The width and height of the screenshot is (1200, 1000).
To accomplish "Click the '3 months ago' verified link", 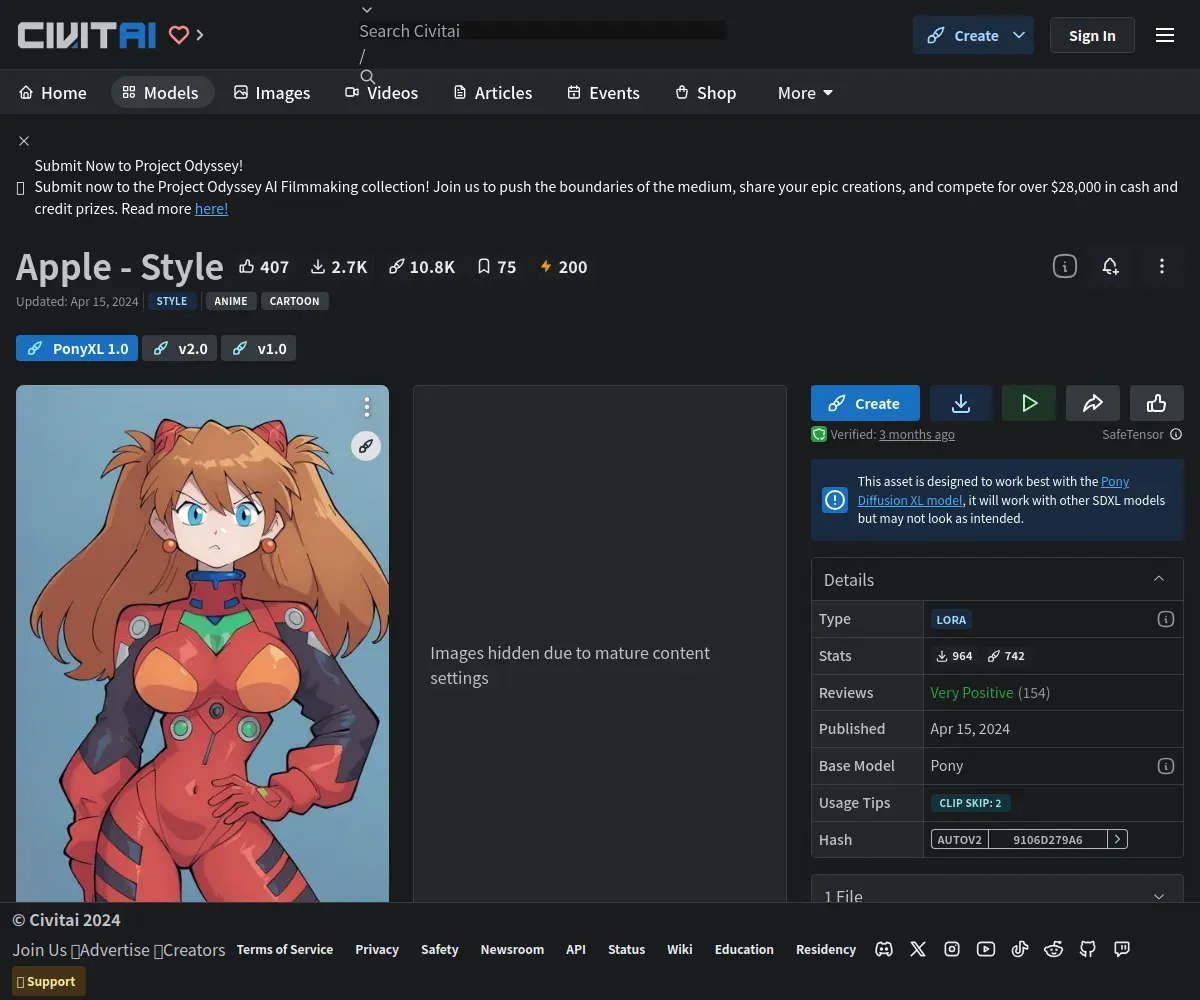I will click(917, 434).
